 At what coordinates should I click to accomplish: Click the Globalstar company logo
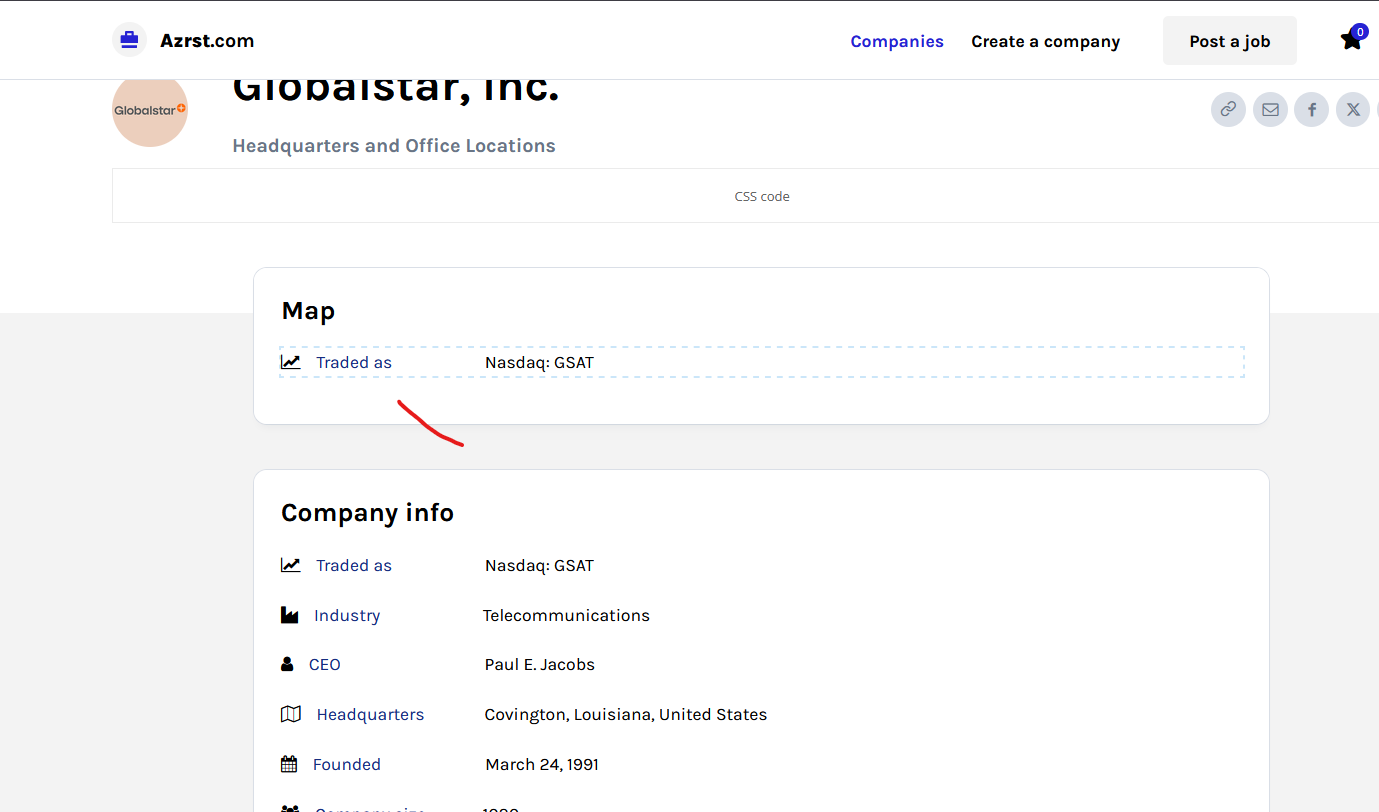pyautogui.click(x=150, y=110)
